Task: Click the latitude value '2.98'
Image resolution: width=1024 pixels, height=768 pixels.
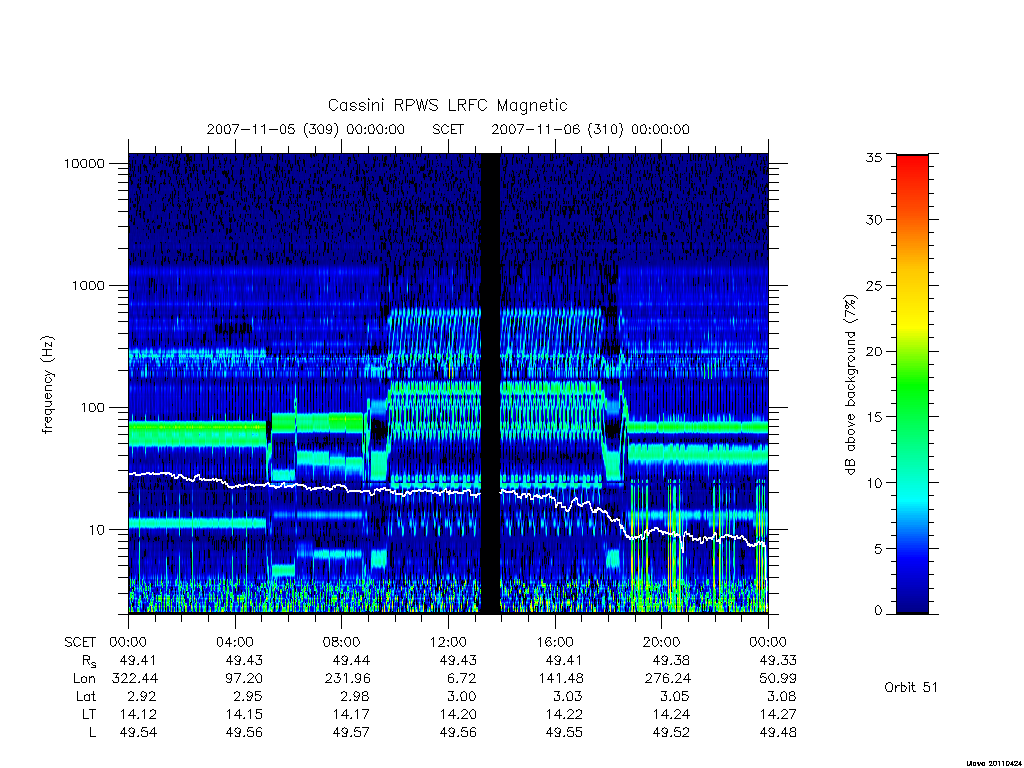Action: (x=355, y=697)
